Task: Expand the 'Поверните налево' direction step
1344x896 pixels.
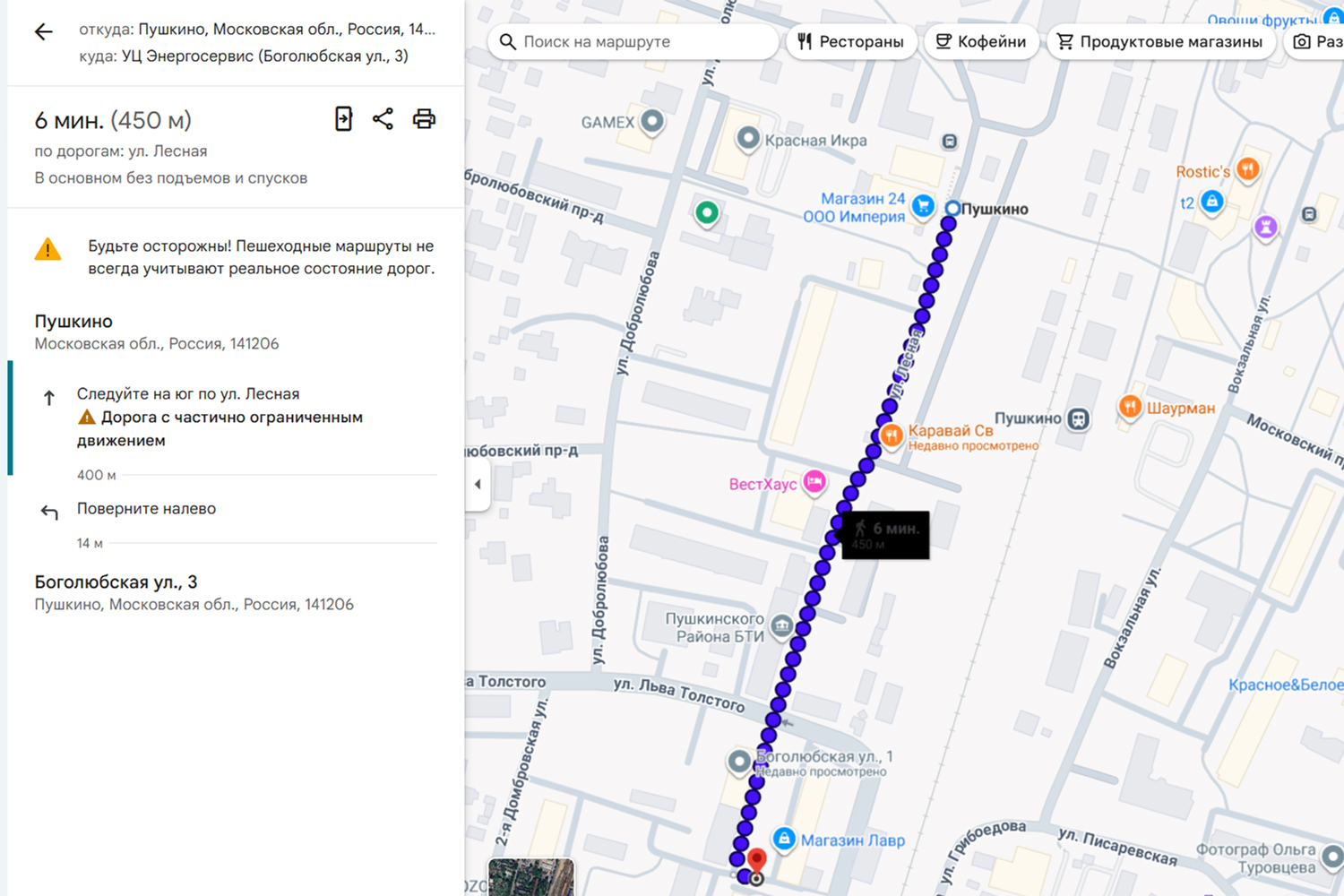Action: (x=146, y=509)
